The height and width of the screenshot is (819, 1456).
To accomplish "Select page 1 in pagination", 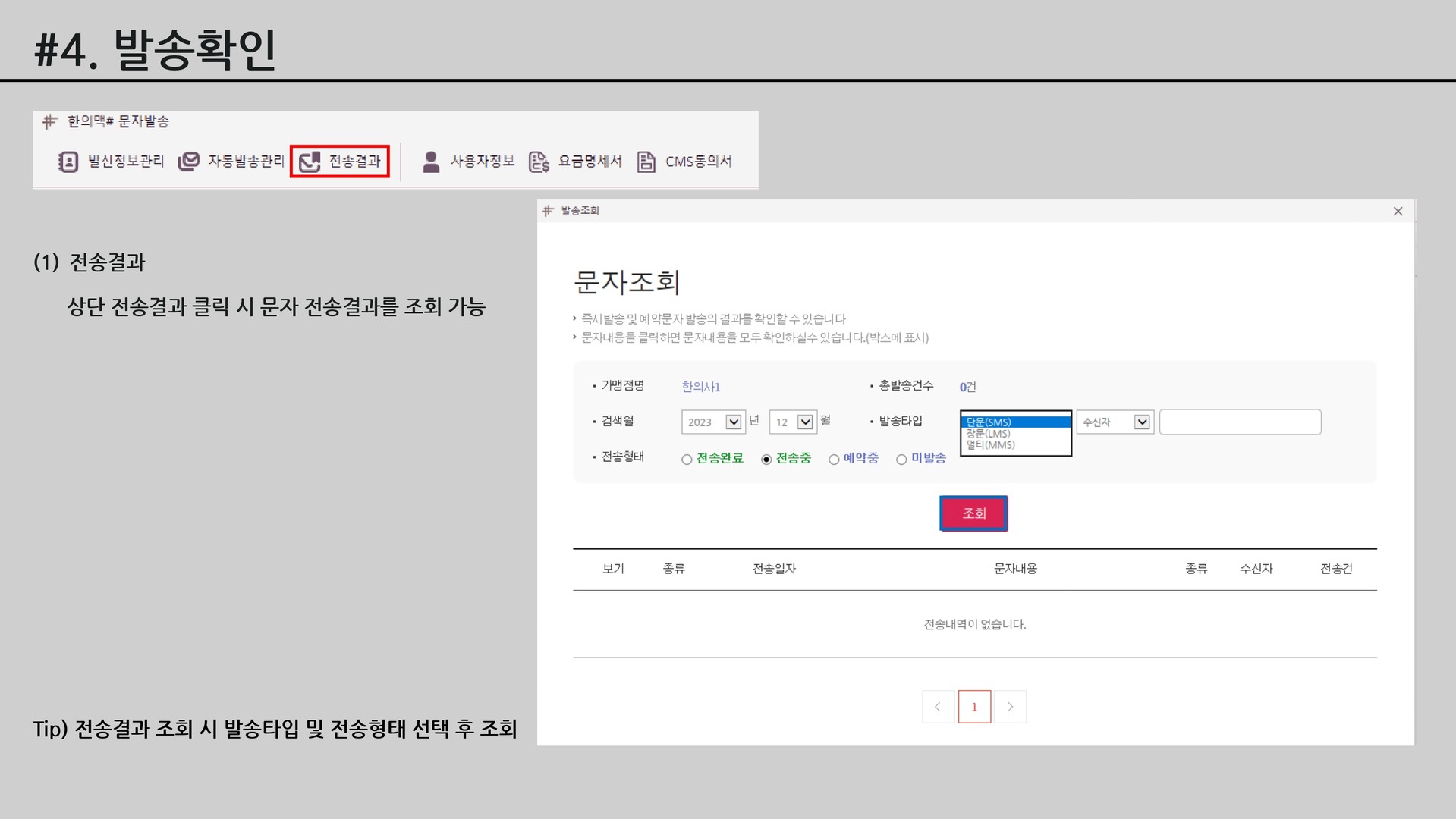I will [x=974, y=707].
